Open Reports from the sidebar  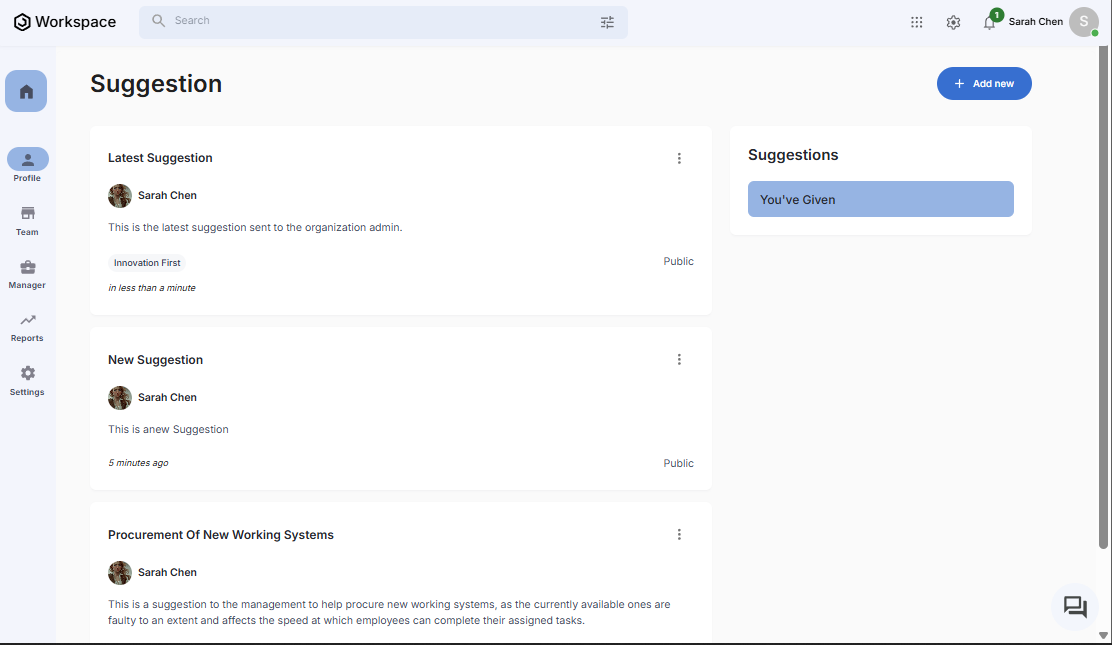click(27, 321)
